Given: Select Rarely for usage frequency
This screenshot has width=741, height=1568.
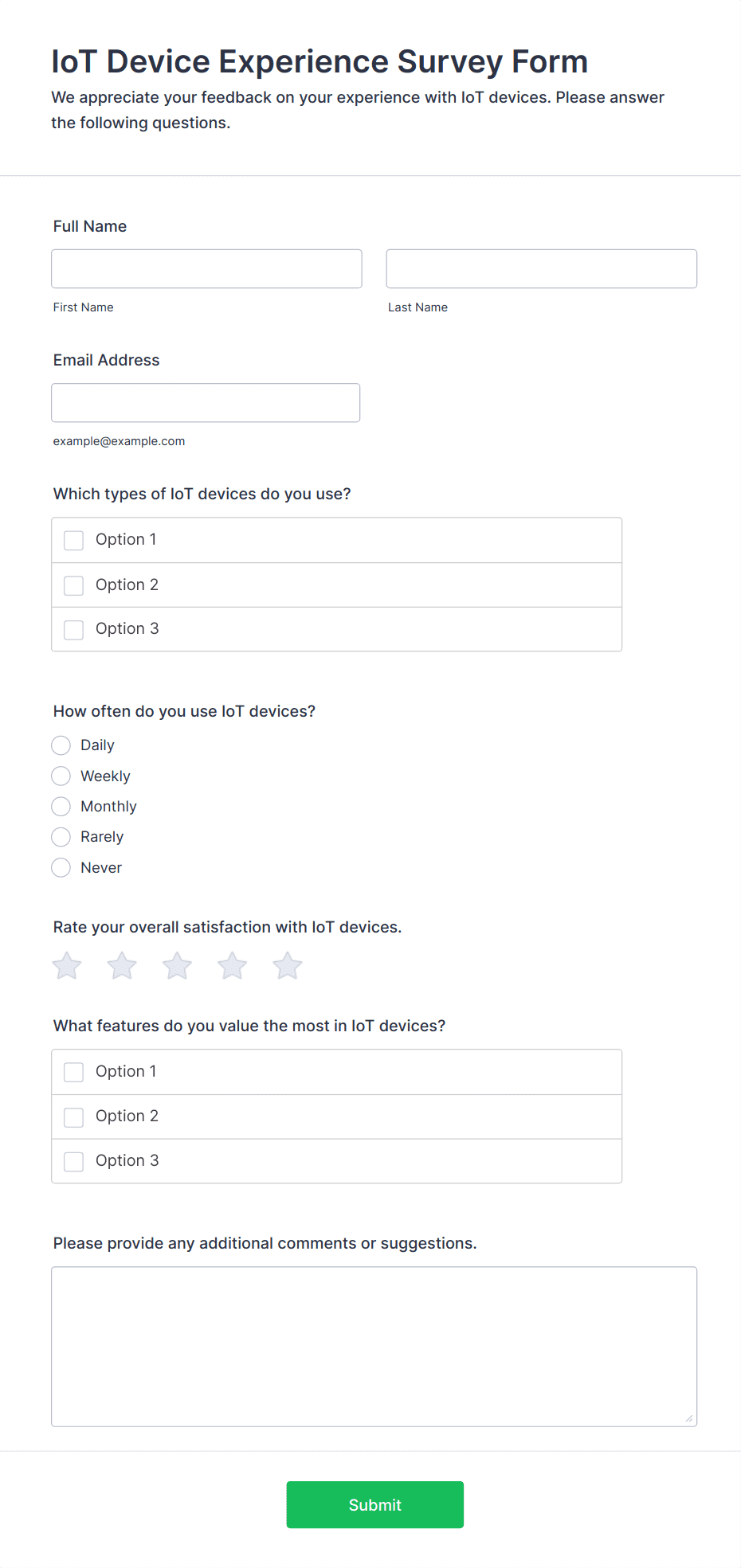Looking at the screenshot, I should (x=61, y=837).
